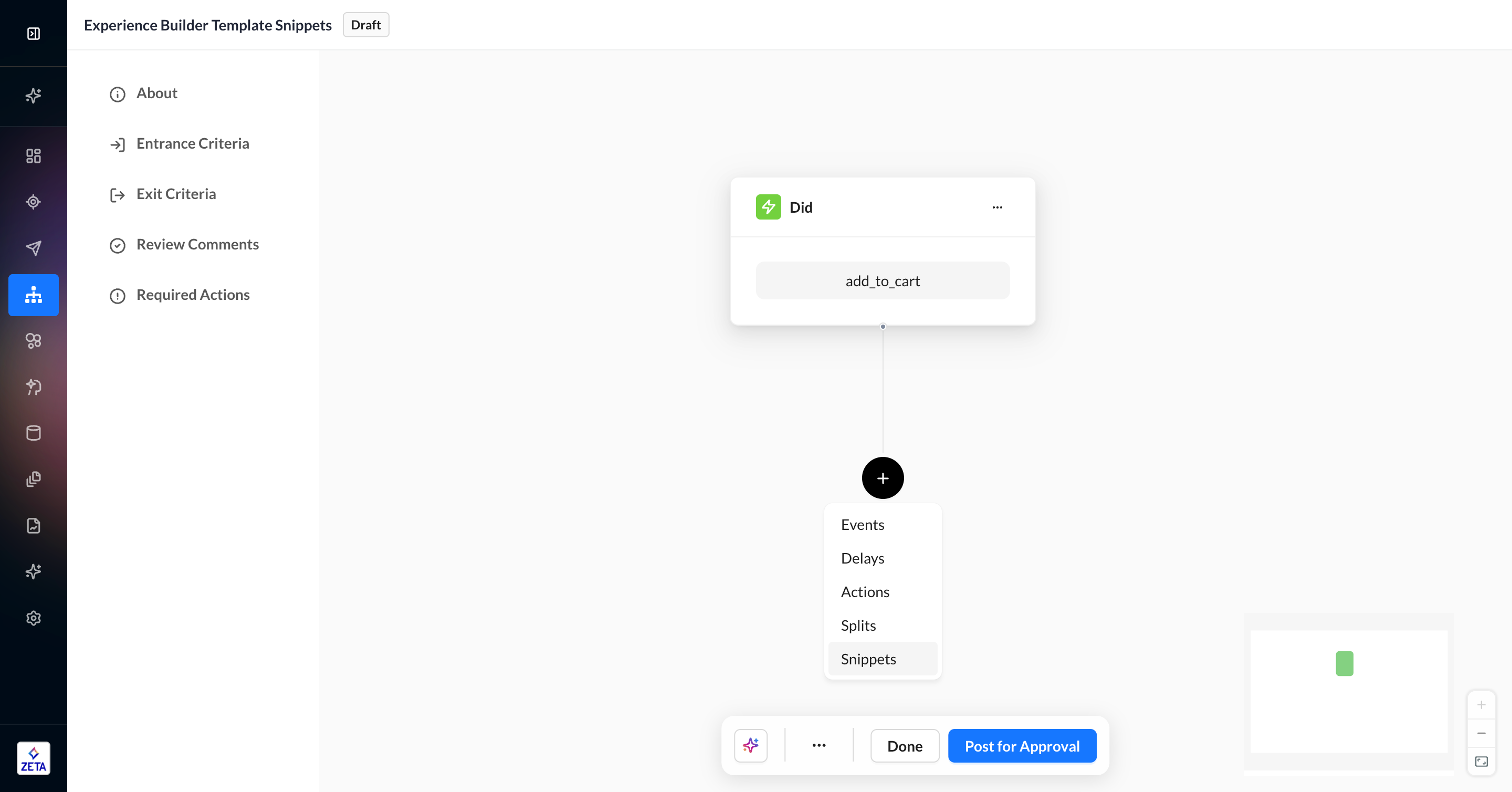Zoom in the canvas with plus control
Screen dimensions: 1512x792
click(x=1481, y=704)
